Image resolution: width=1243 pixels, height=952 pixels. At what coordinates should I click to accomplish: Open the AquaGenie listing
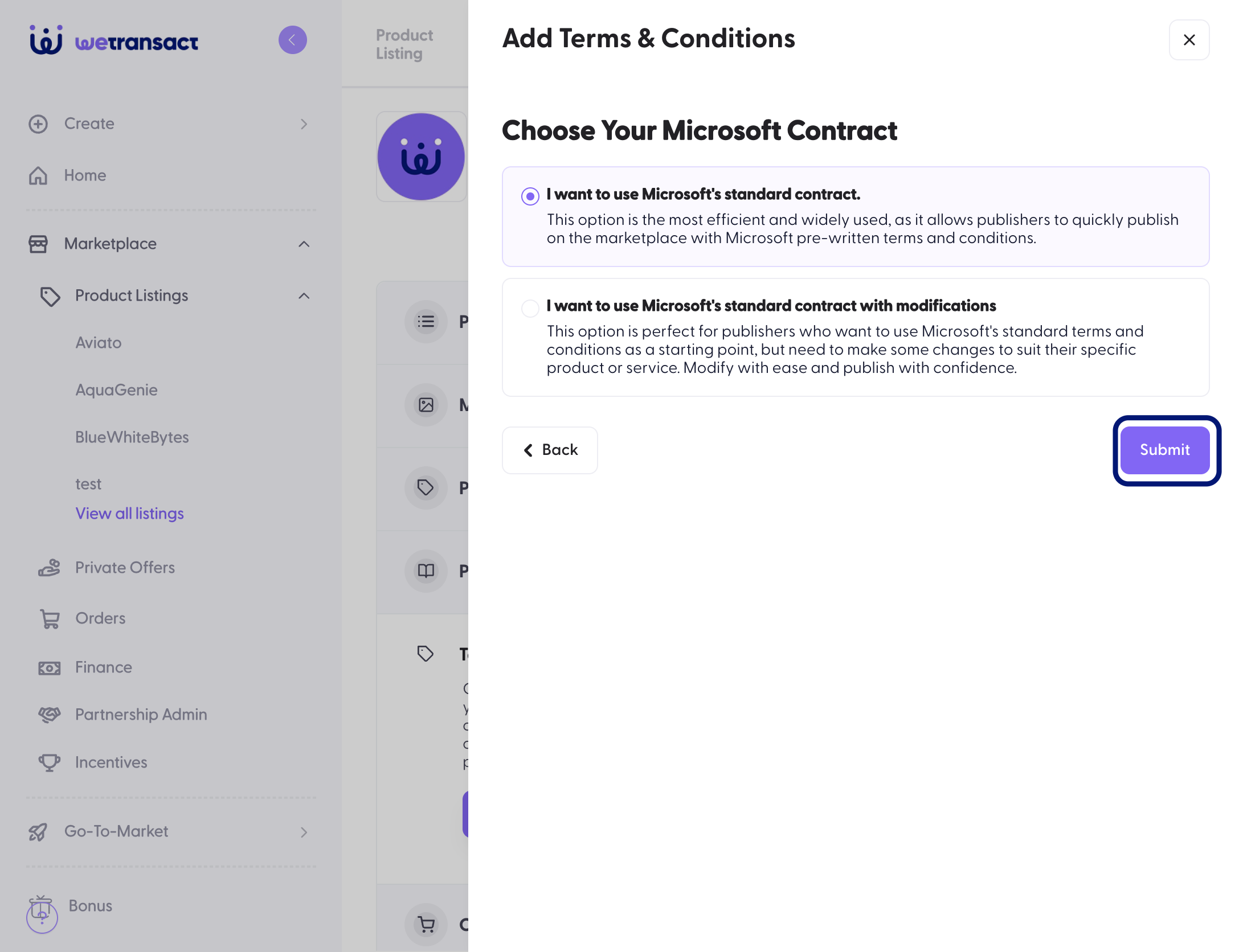117,390
